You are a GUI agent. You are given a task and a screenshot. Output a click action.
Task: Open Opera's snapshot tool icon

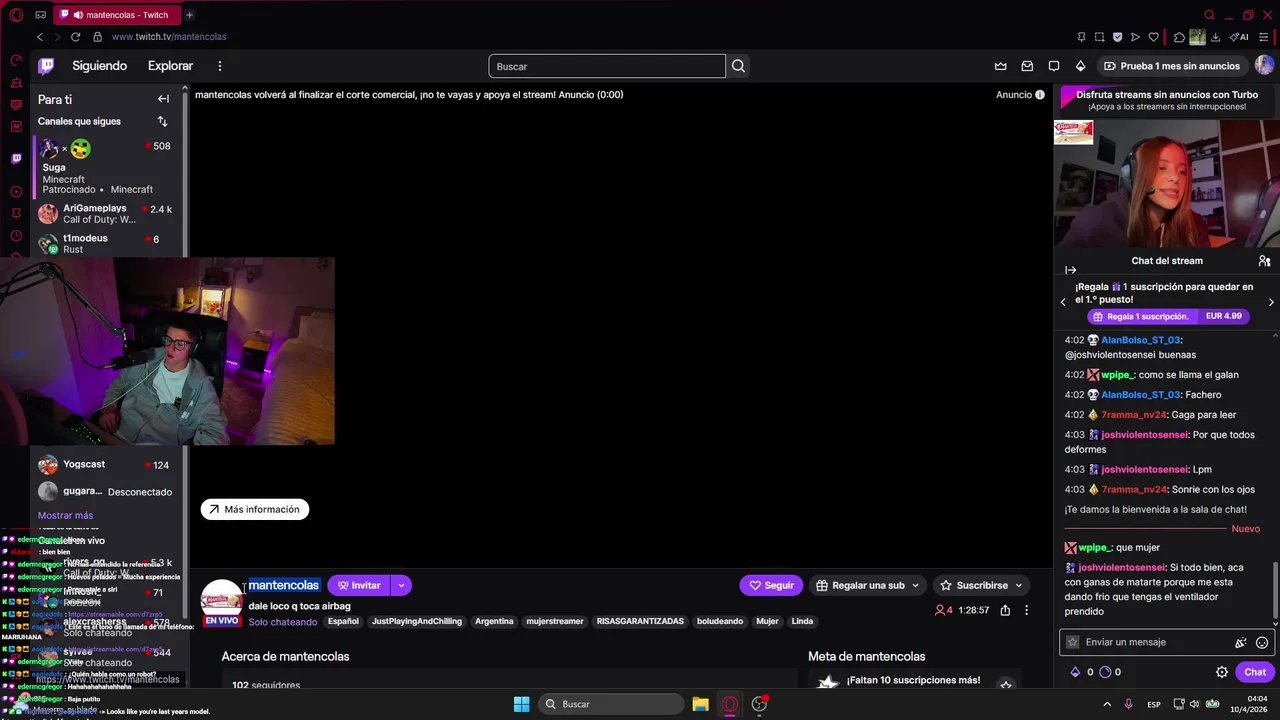tap(1099, 37)
